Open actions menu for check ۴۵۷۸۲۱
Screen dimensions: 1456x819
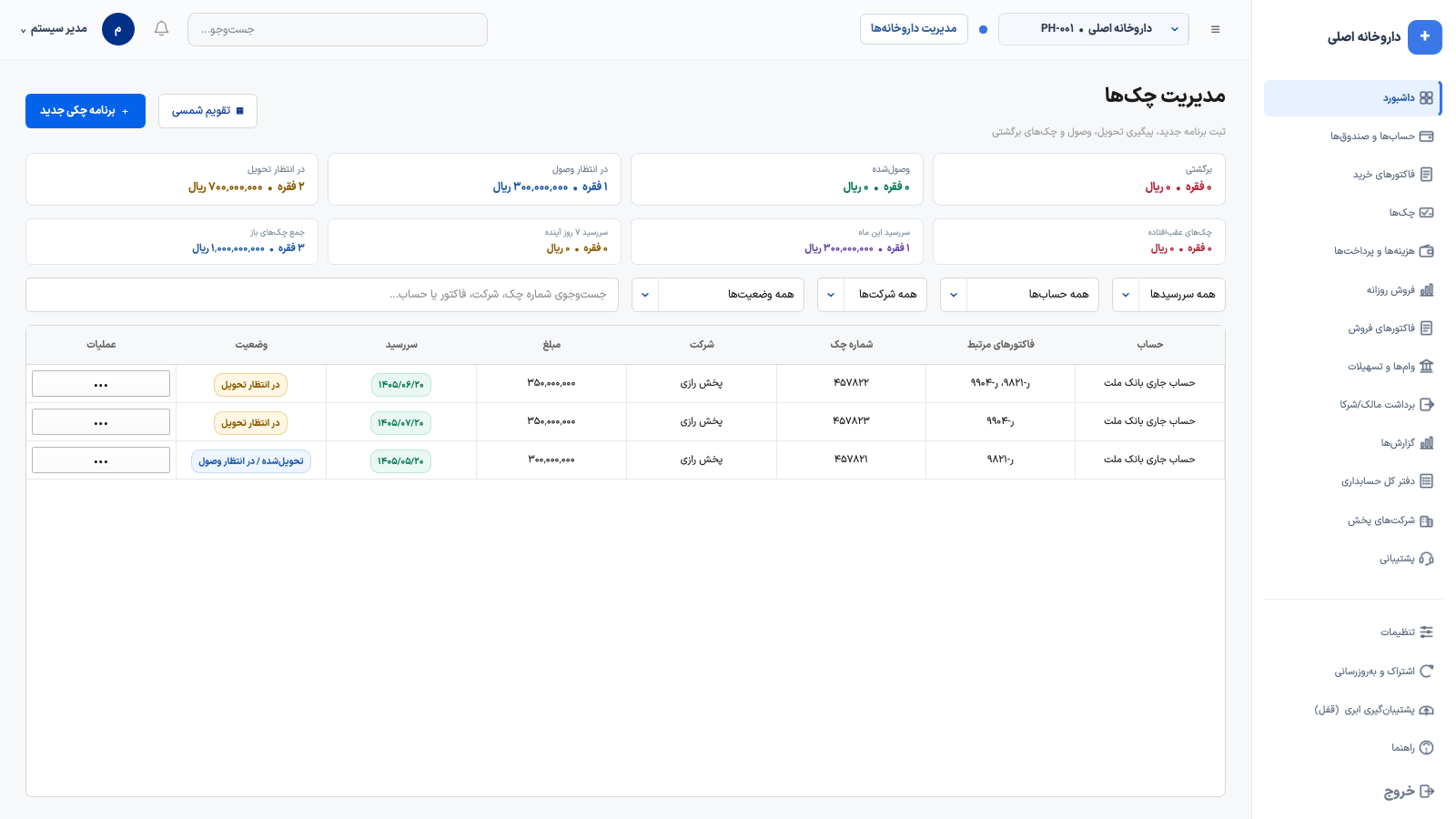pos(101,460)
